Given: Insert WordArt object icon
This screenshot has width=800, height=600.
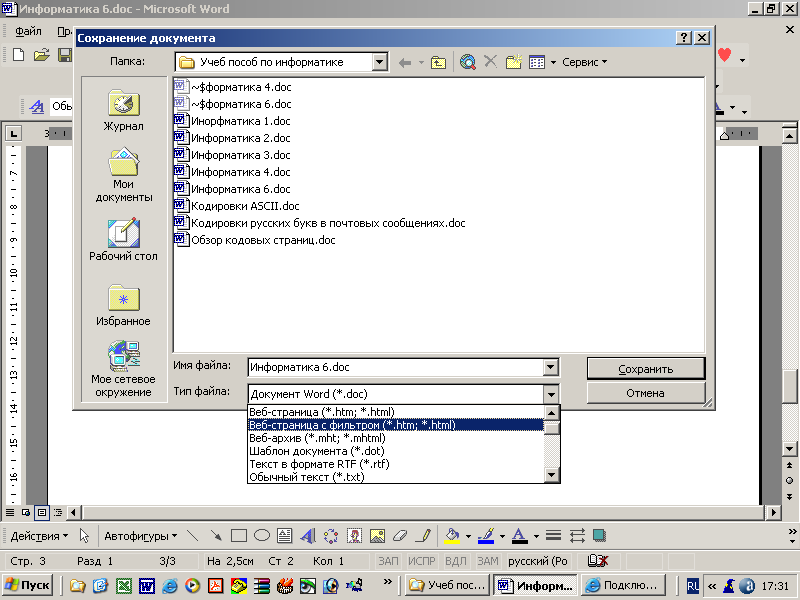Looking at the screenshot, I should (x=308, y=535).
